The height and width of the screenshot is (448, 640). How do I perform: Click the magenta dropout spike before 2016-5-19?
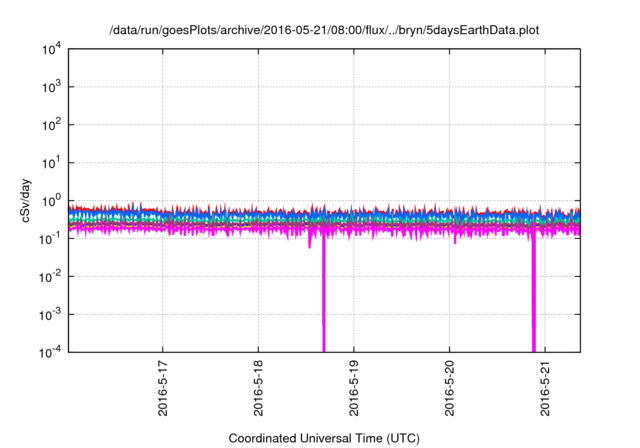pyautogui.click(x=324, y=292)
